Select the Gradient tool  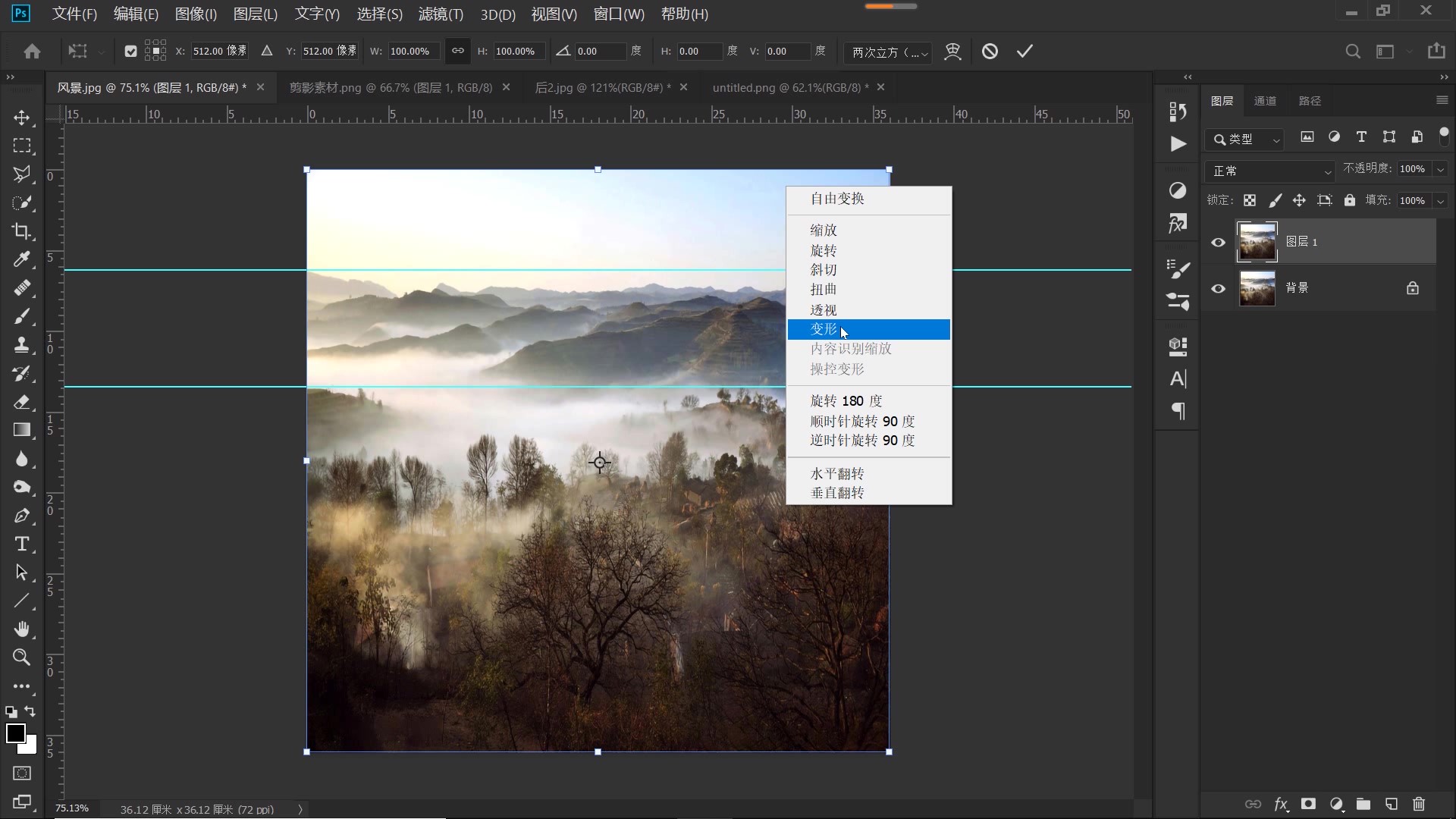[22, 430]
